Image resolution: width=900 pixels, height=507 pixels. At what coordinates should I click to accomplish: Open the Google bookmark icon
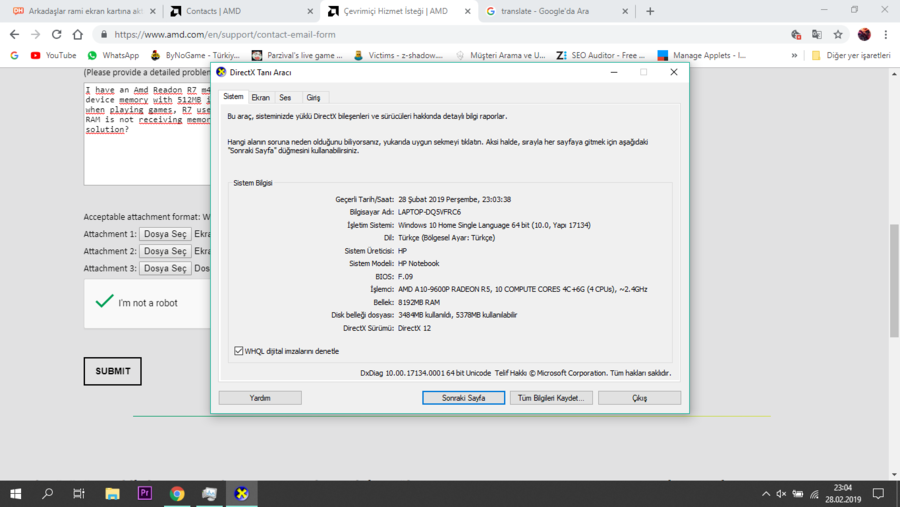point(14,55)
